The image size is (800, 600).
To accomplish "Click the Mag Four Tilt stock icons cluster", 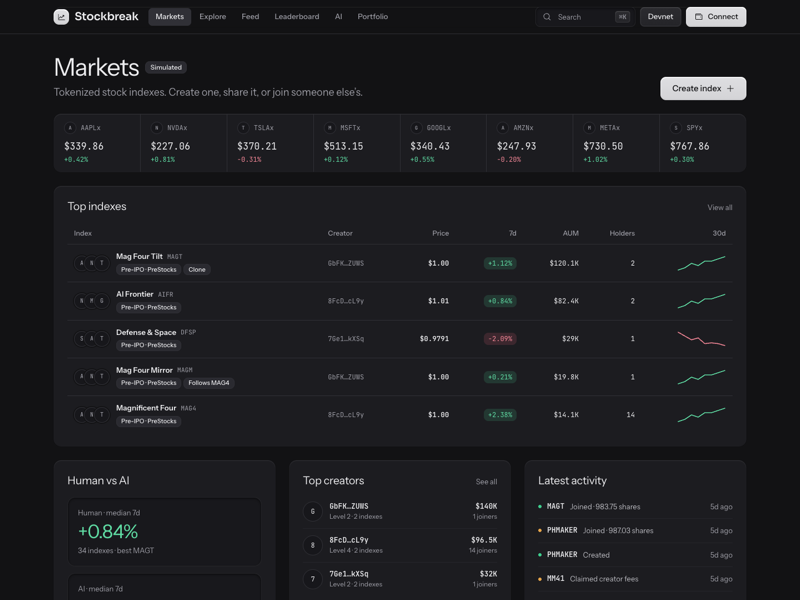I will point(91,263).
